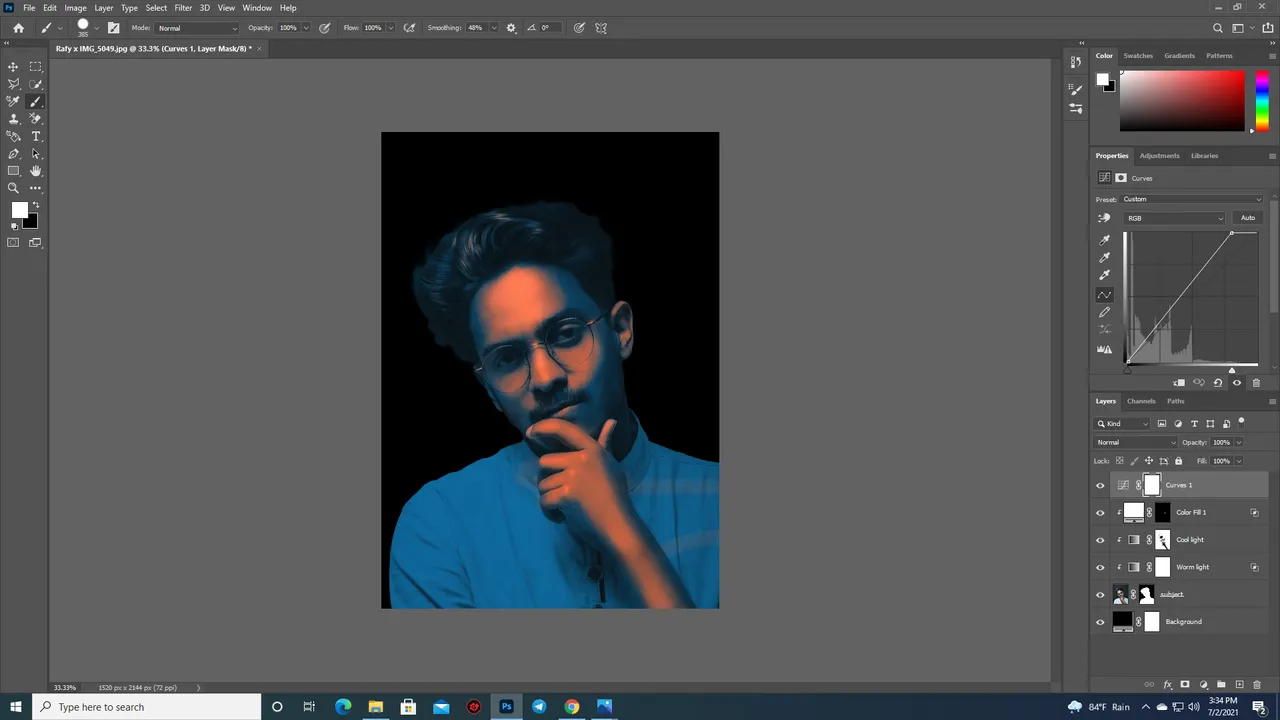Expand the layer Fill slider dropdown
The height and width of the screenshot is (720, 1280).
pos(1238,461)
